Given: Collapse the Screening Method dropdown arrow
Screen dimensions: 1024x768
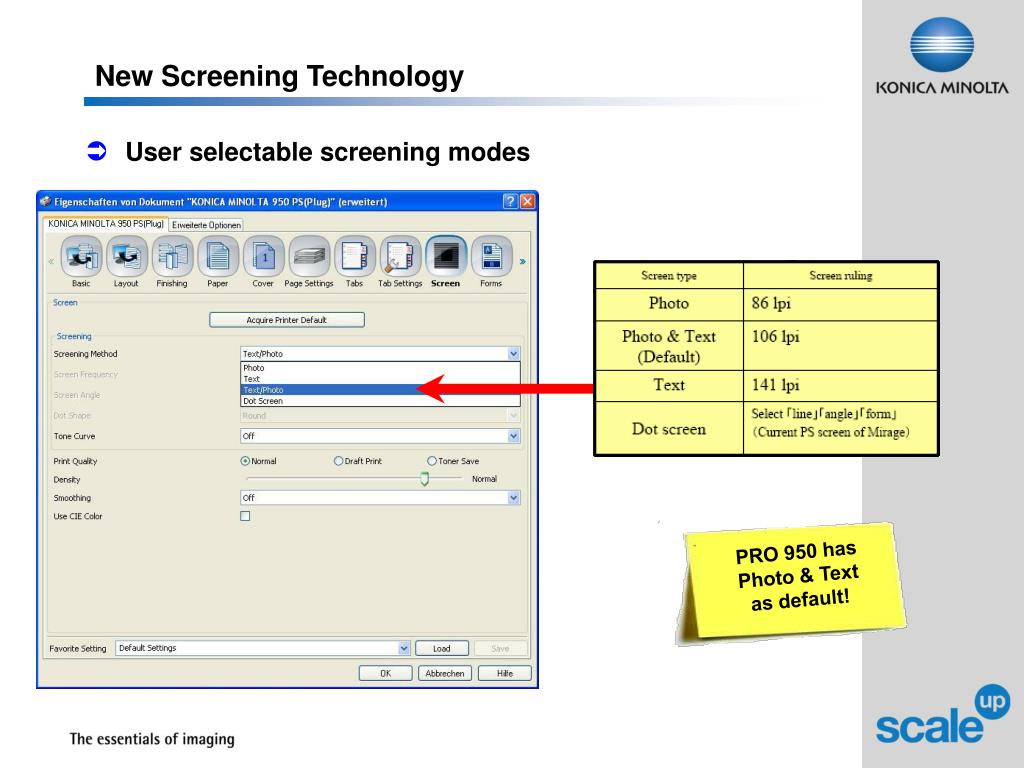Looking at the screenshot, I should pyautogui.click(x=514, y=354).
